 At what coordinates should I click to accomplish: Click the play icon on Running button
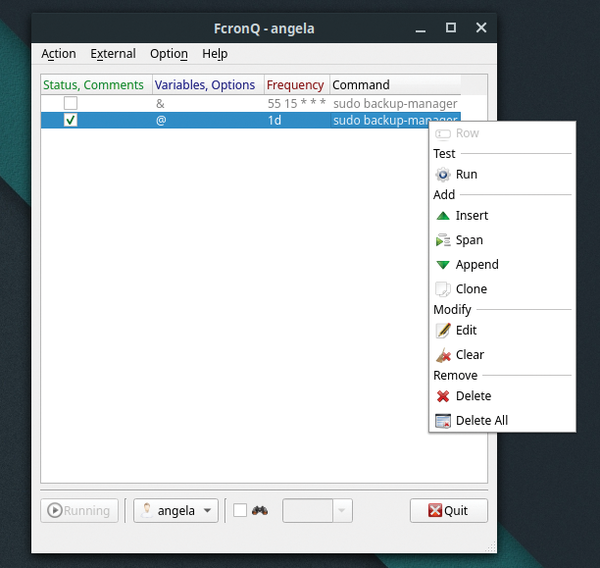(x=54, y=510)
